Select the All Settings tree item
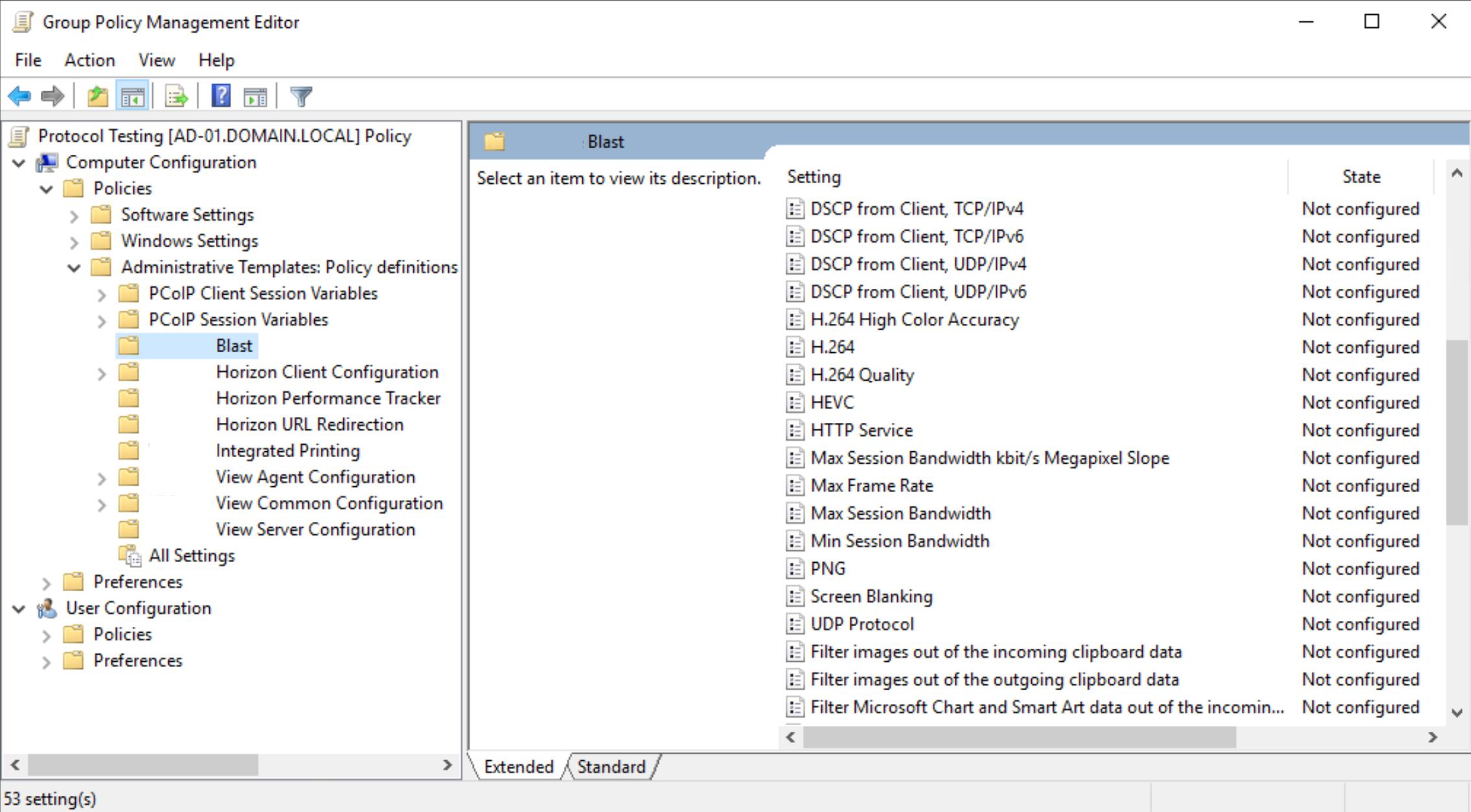The width and height of the screenshot is (1471, 812). pos(192,555)
